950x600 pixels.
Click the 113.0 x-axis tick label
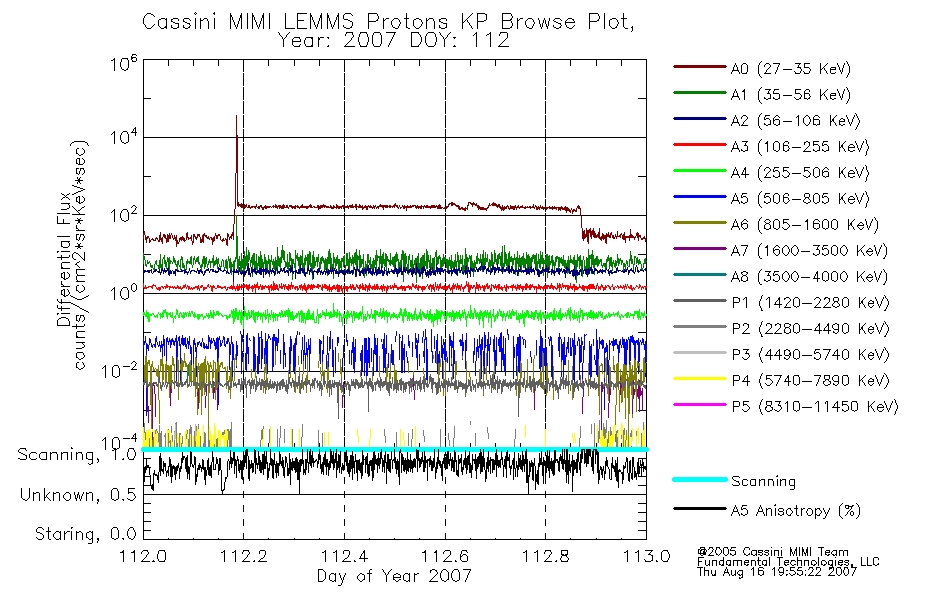coord(646,556)
